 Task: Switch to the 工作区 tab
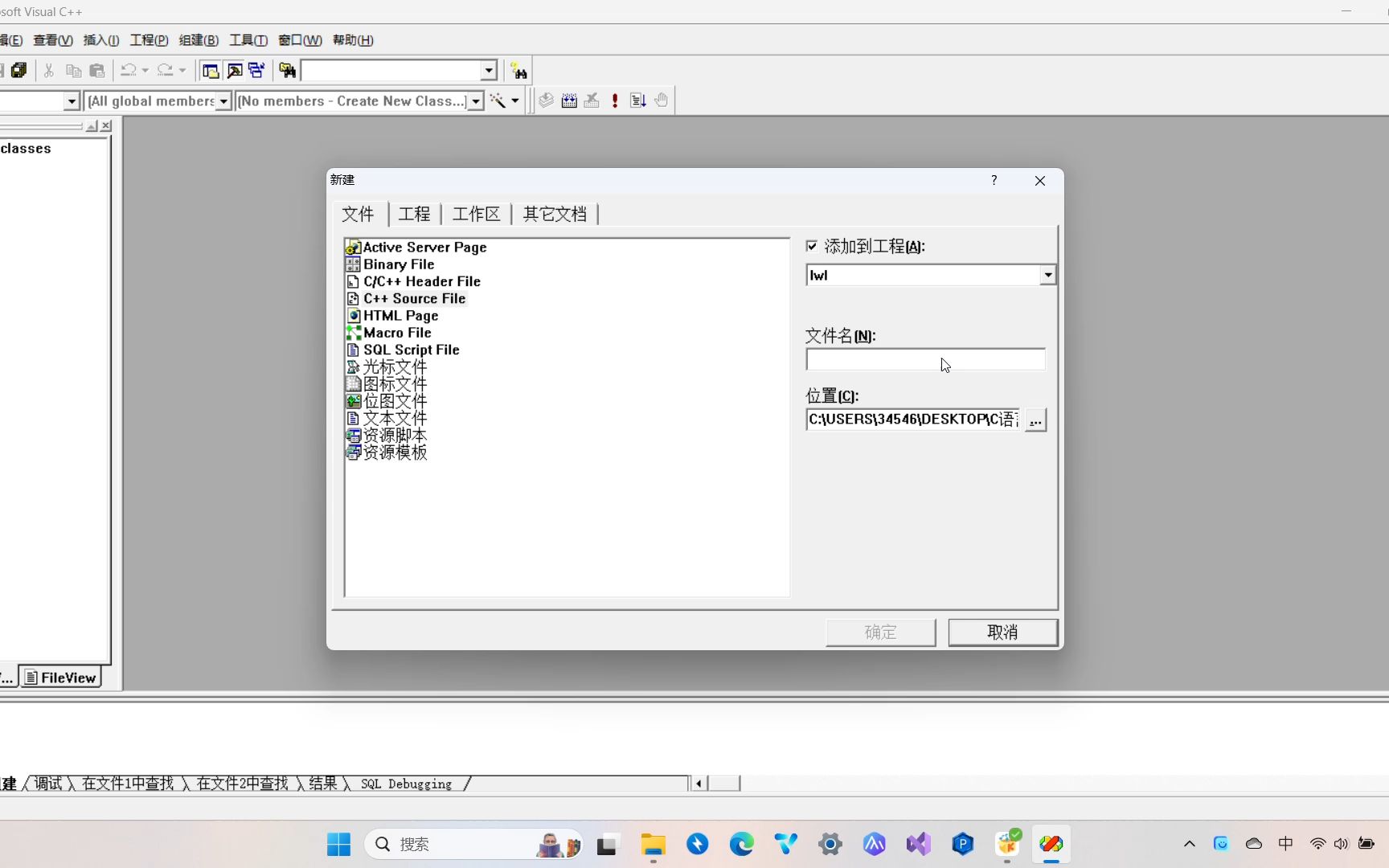[x=477, y=214]
